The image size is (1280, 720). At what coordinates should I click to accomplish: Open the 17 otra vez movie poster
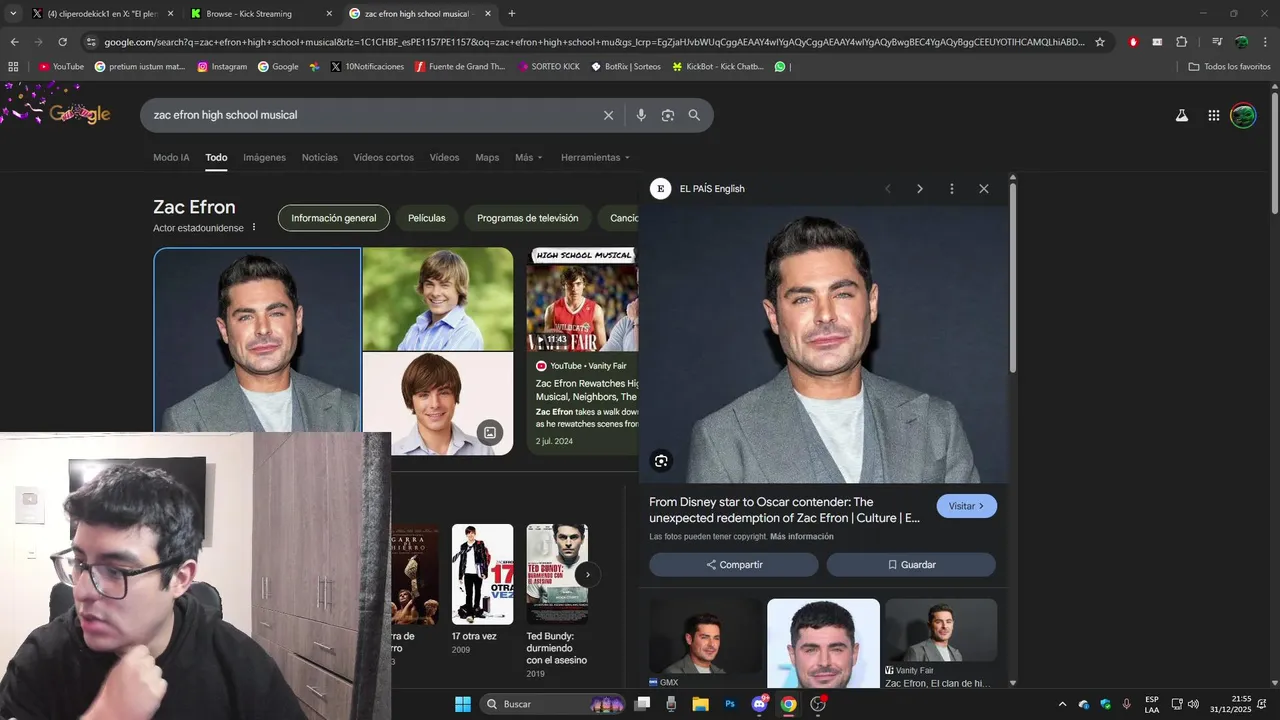(x=482, y=574)
